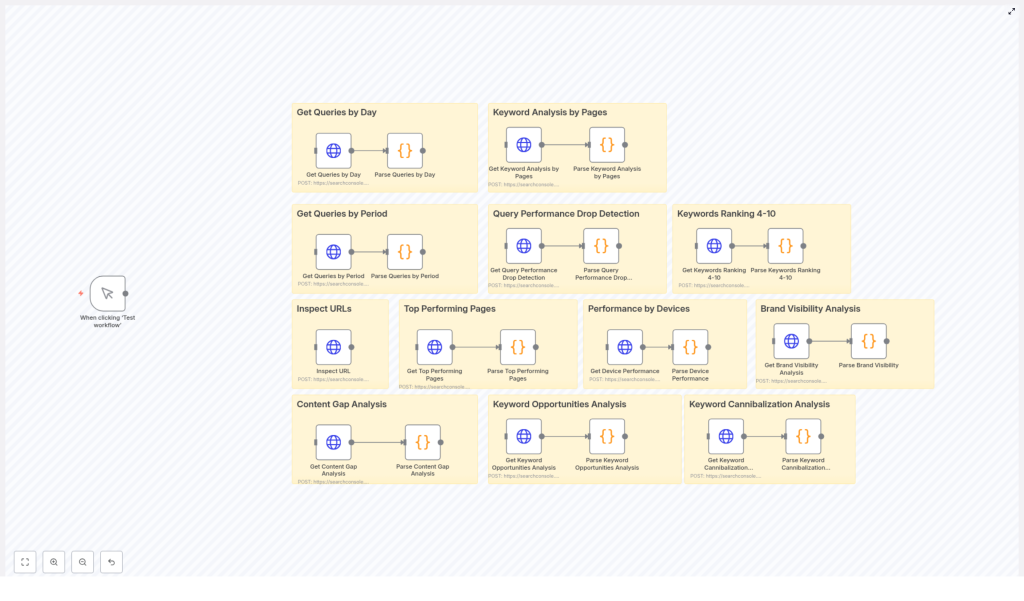Expand the canvas with the fullscreen arrow
This screenshot has height=601, width=1024.
point(1012,11)
